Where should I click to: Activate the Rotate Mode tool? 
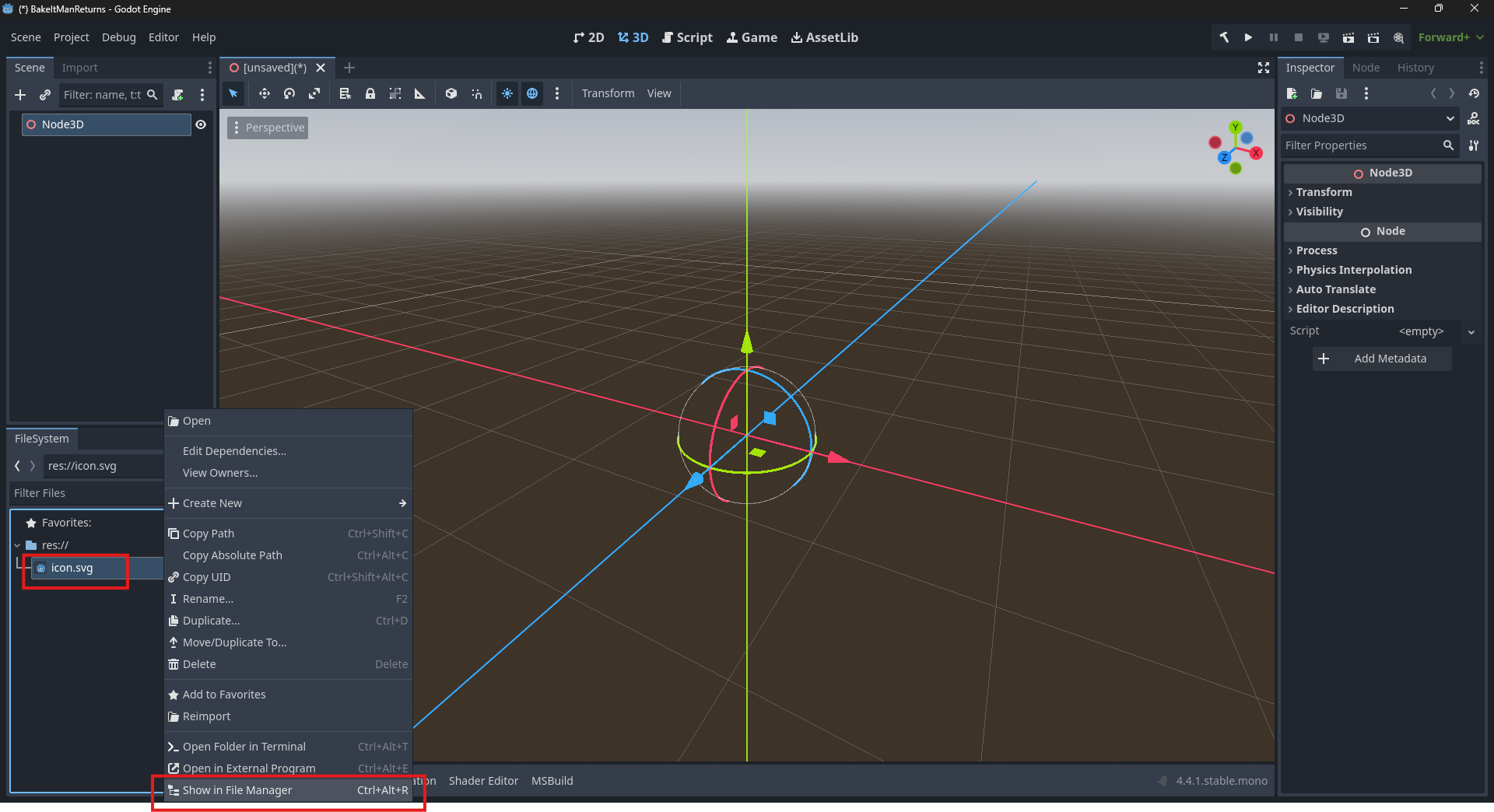289,93
